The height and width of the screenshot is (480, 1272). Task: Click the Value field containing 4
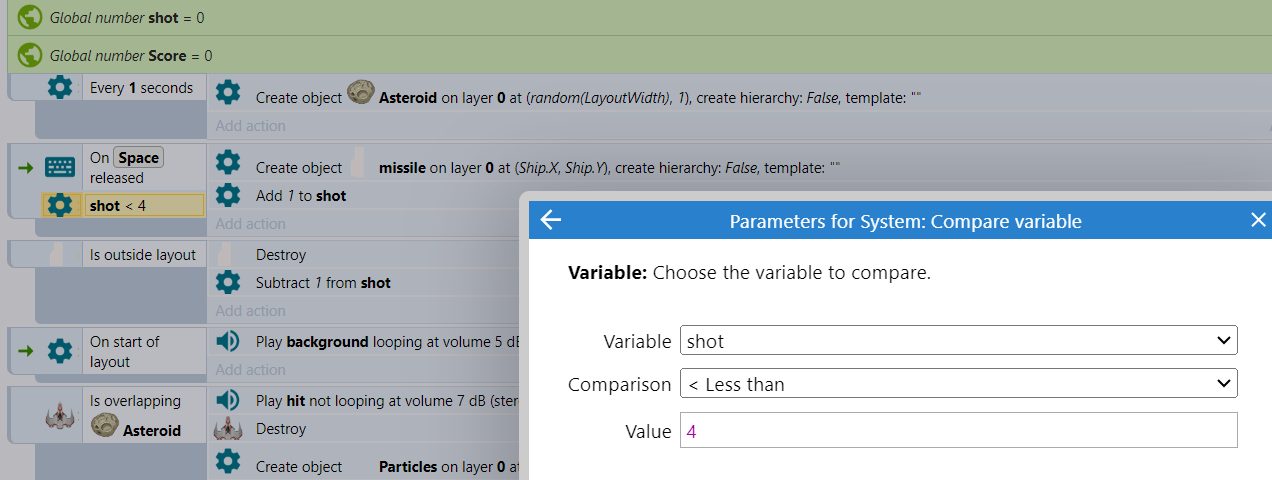958,431
